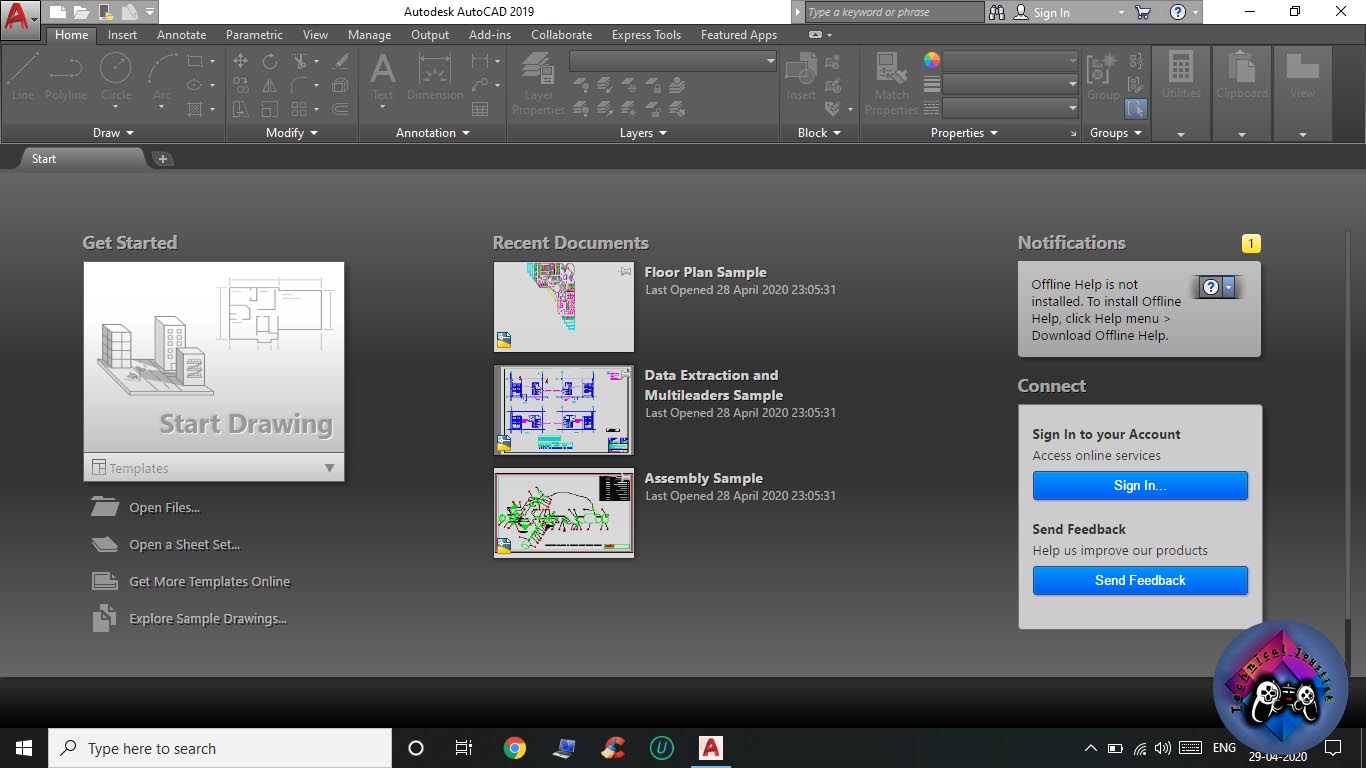Expand the Layers panel
Screen dimensions: 1366x768
[x=643, y=132]
